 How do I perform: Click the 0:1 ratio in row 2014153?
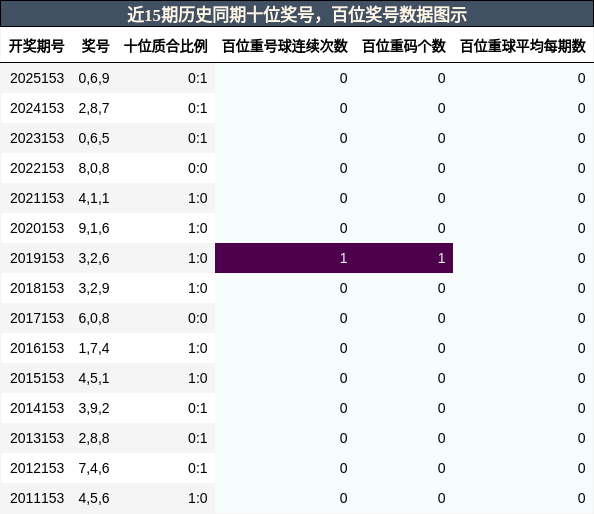tap(198, 408)
